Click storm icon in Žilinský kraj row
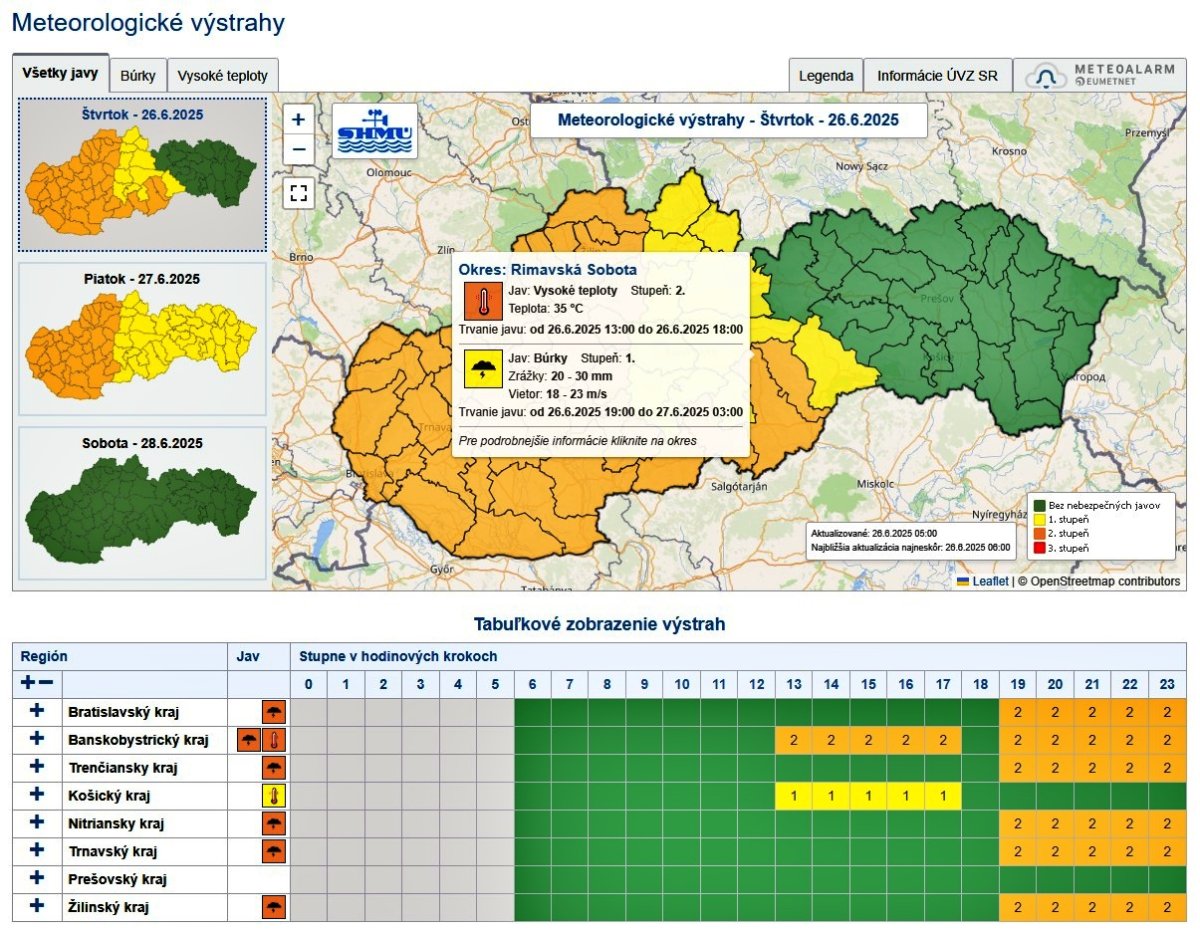This screenshot has height=931, width=1200. pos(273,907)
